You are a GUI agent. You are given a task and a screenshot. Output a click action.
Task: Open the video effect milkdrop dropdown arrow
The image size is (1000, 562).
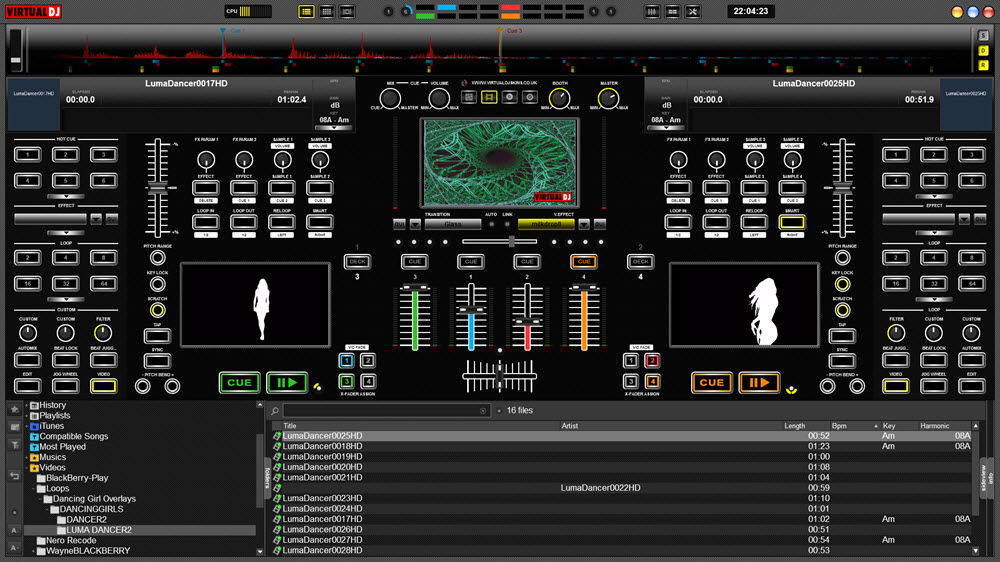(584, 225)
